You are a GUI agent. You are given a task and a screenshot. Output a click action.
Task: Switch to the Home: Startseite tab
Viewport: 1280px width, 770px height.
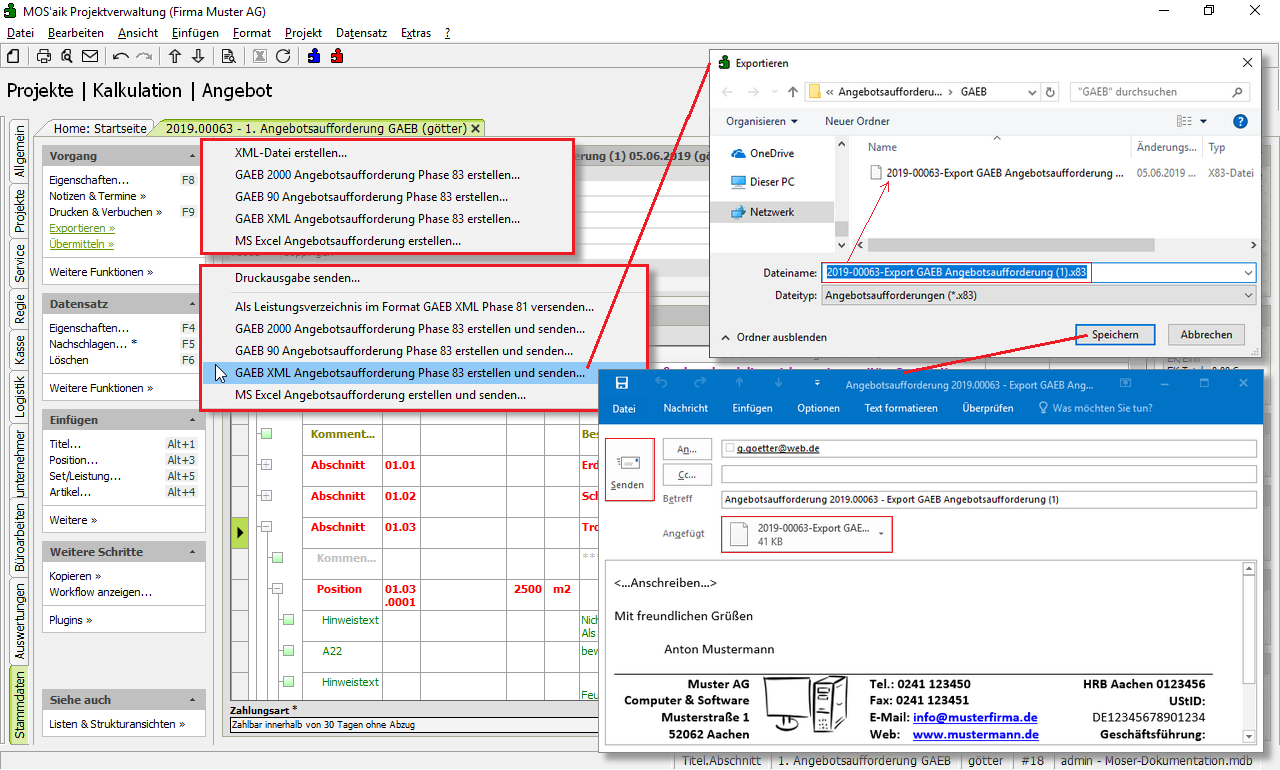[99, 128]
